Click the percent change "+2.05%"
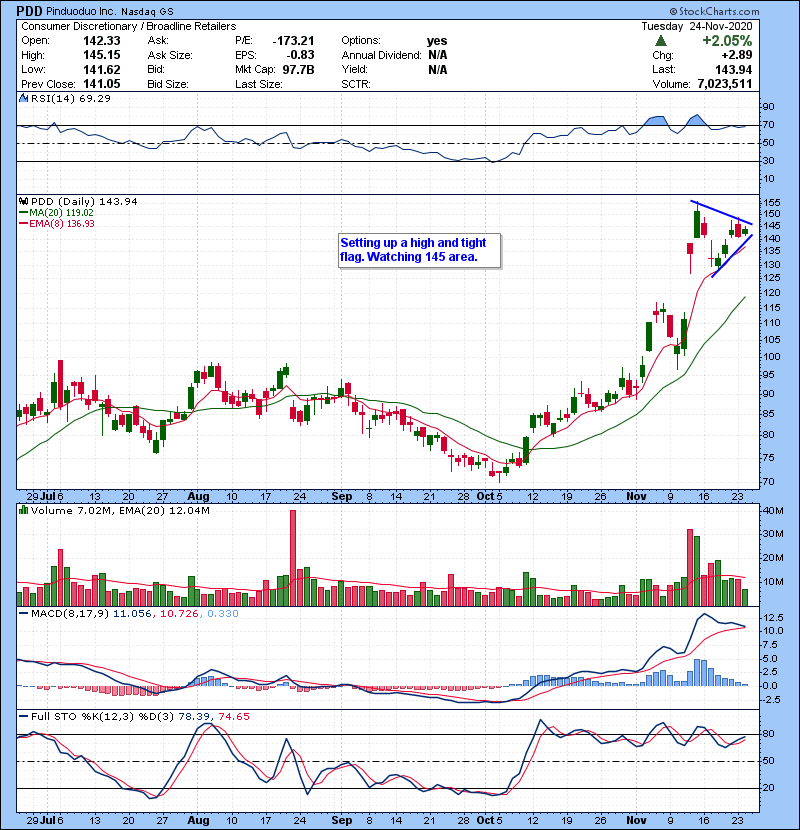The width and height of the screenshot is (800, 830). tap(727, 41)
